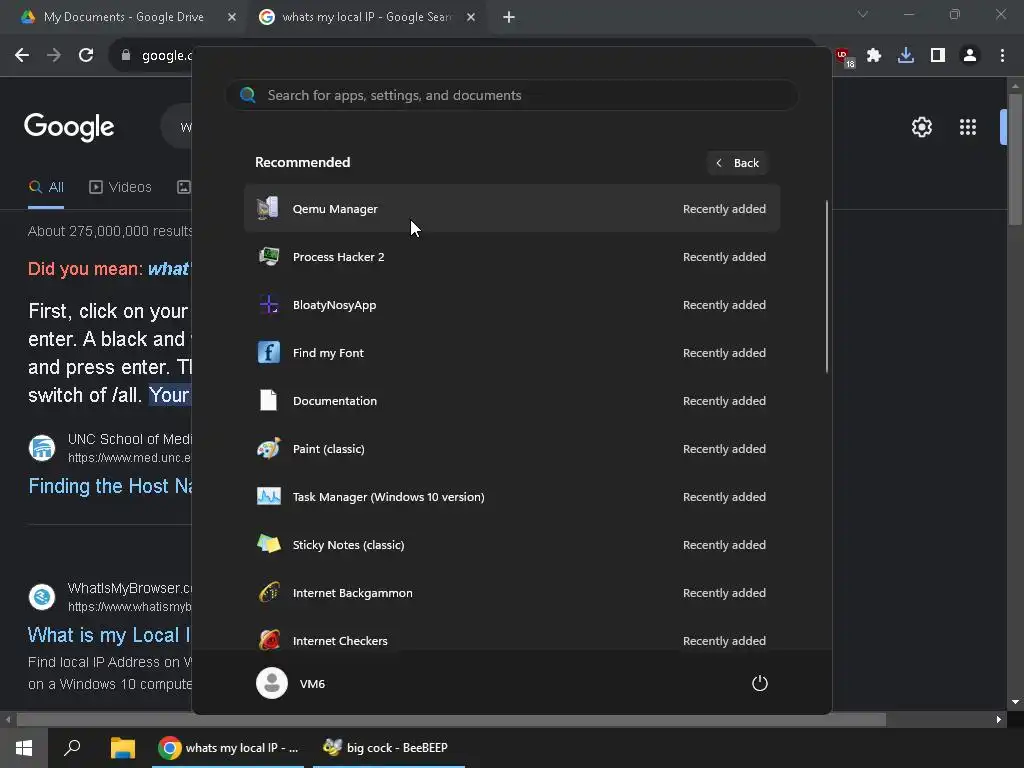Click the Start menu search field
1024x768 pixels.
(x=512, y=95)
